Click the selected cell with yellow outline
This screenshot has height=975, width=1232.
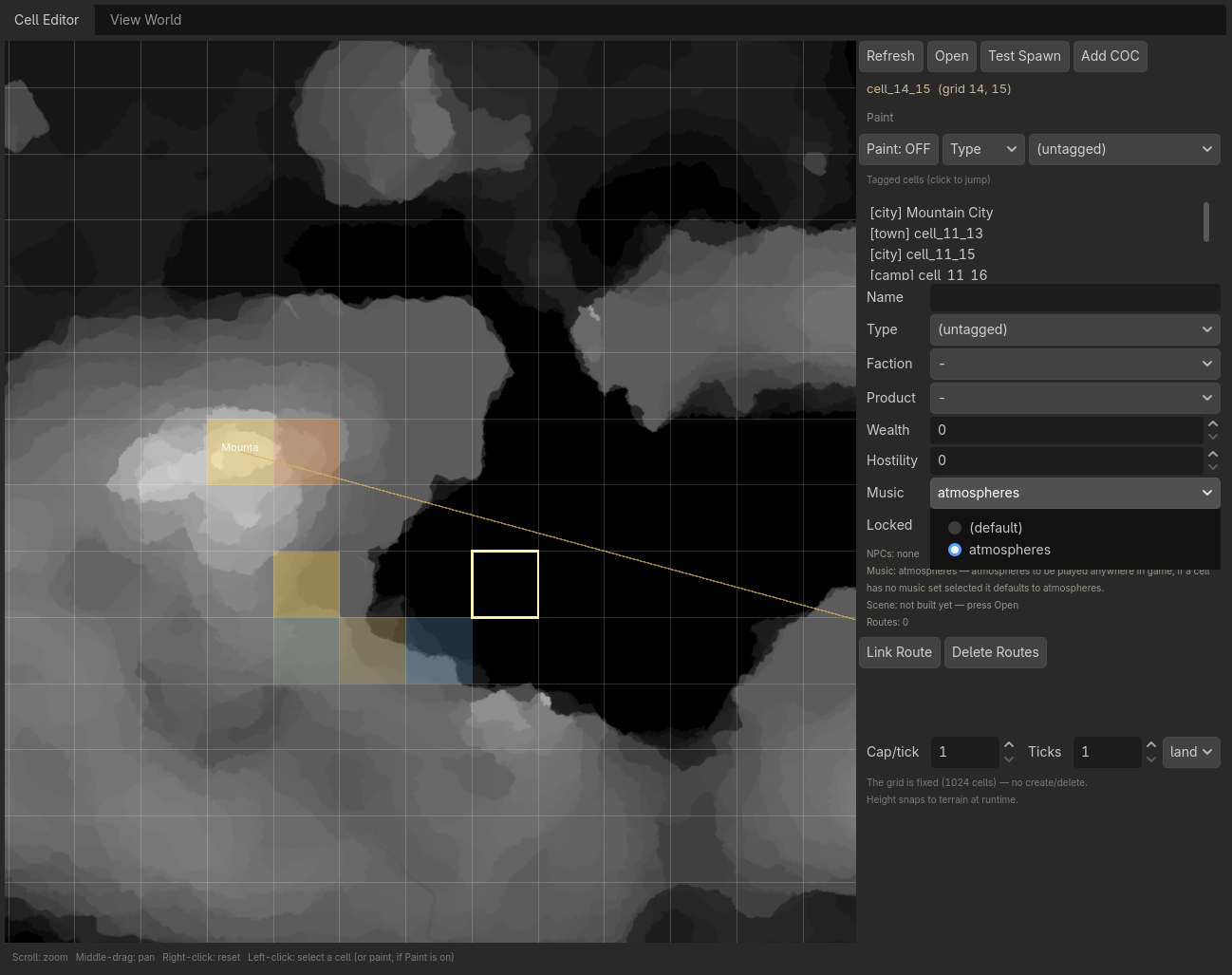pos(505,584)
